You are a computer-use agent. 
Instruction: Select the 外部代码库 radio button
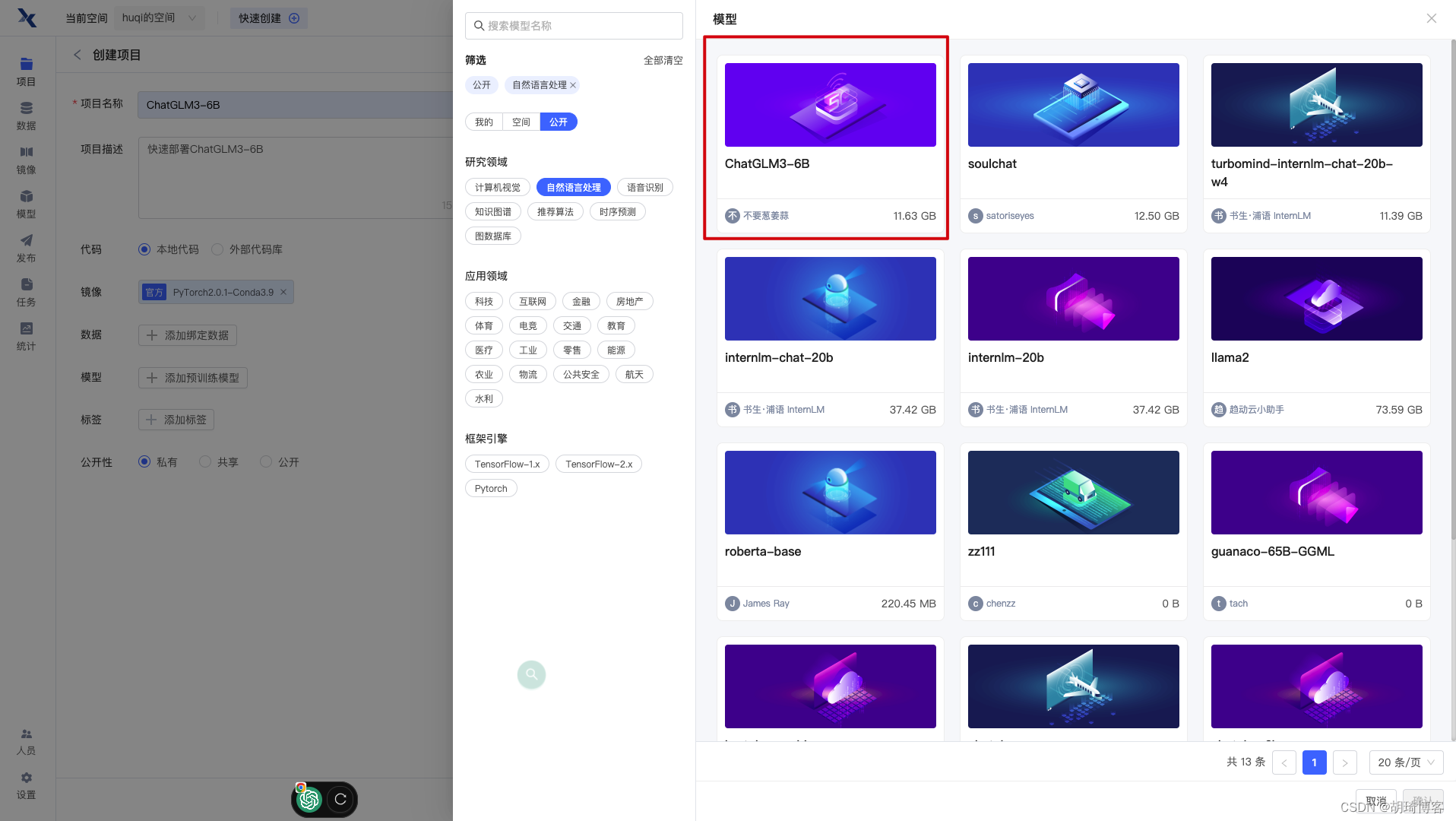pyautogui.click(x=217, y=249)
